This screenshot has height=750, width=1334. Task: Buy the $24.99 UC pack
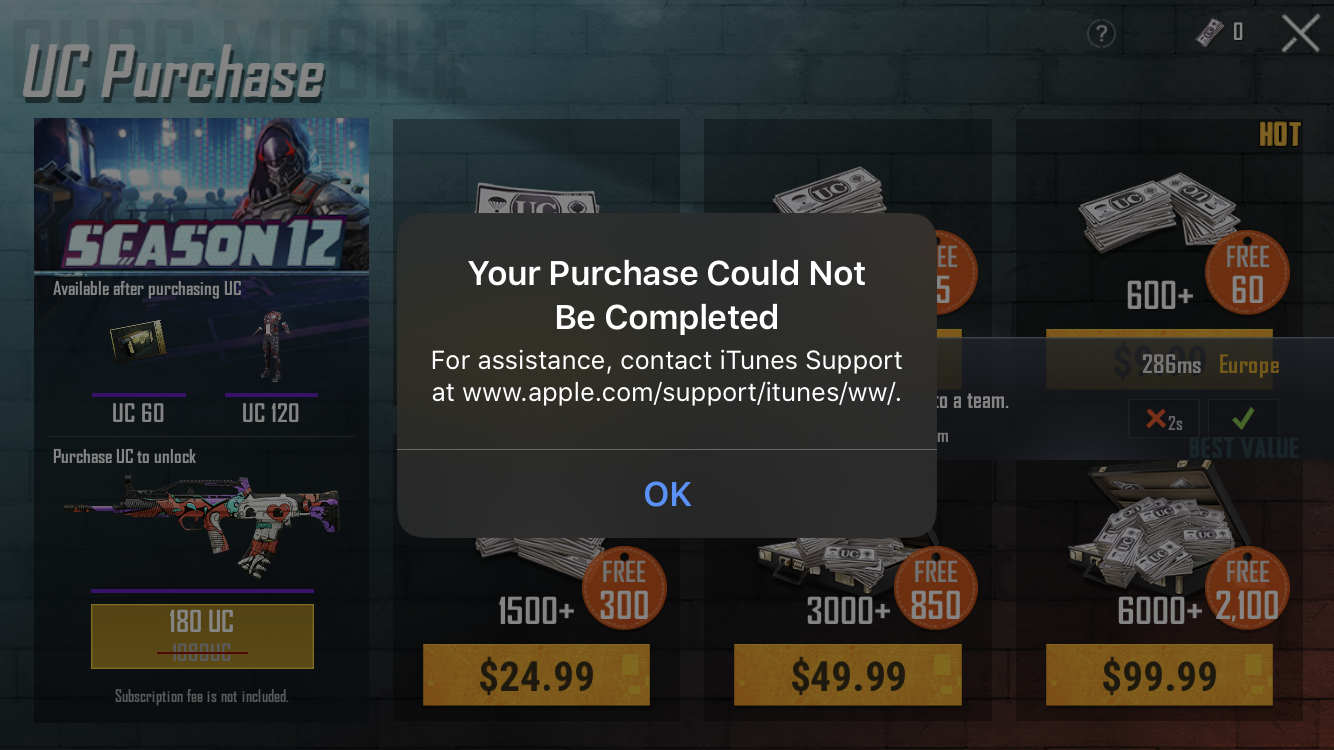pos(536,675)
